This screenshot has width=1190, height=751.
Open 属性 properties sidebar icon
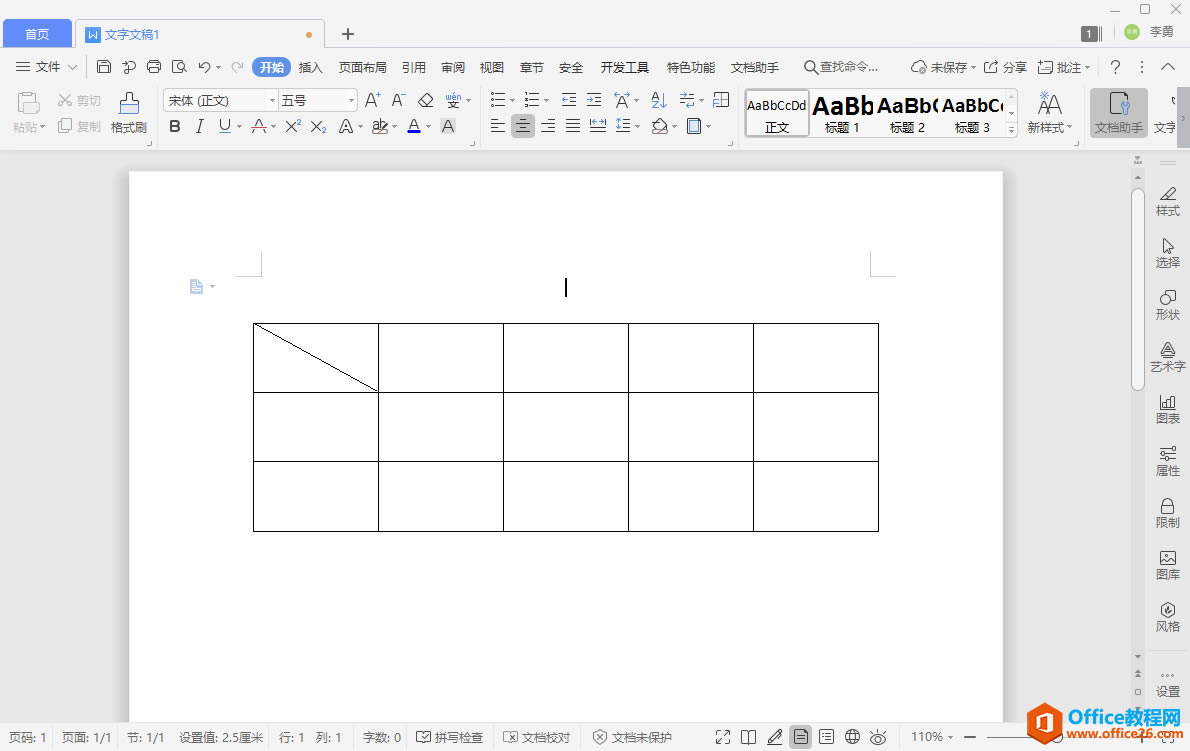click(1167, 461)
